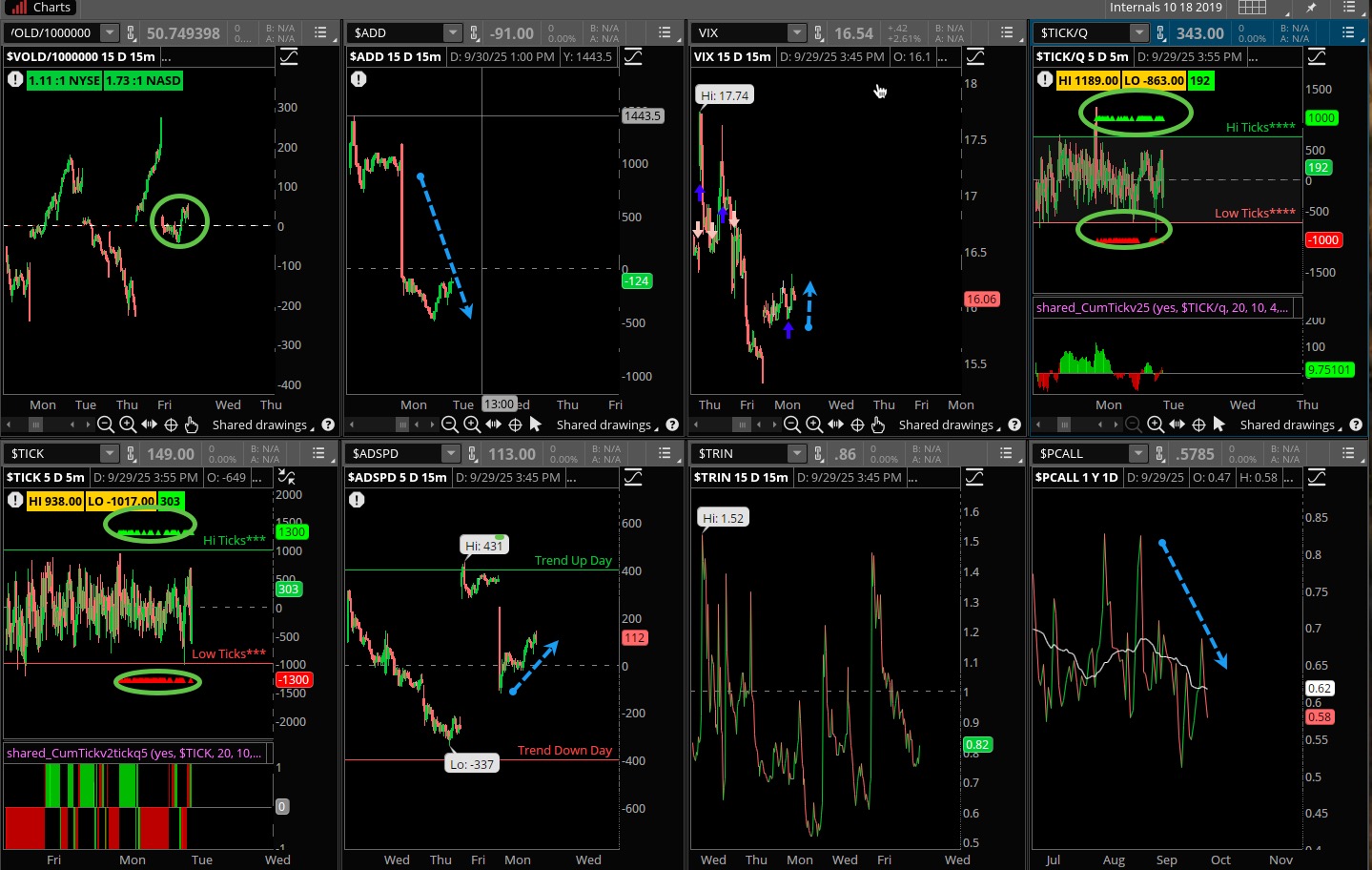Expand the $TRIN symbol dropdown
This screenshot has height=870, width=1372.
click(796, 454)
